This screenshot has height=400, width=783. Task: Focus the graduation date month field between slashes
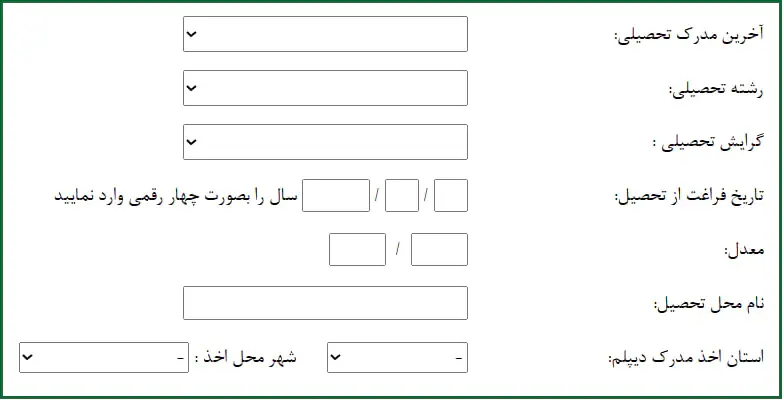point(401,195)
